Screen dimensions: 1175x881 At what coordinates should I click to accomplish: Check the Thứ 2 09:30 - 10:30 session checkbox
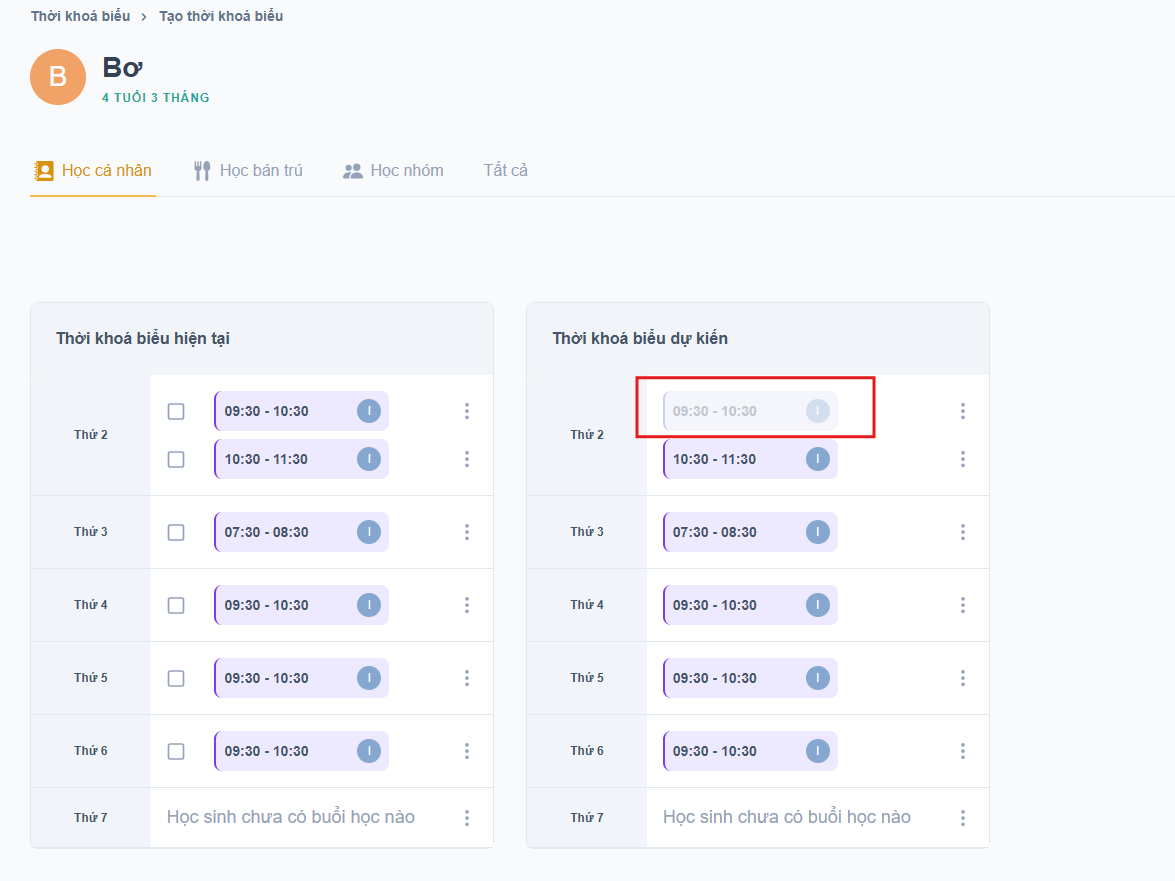coord(176,411)
